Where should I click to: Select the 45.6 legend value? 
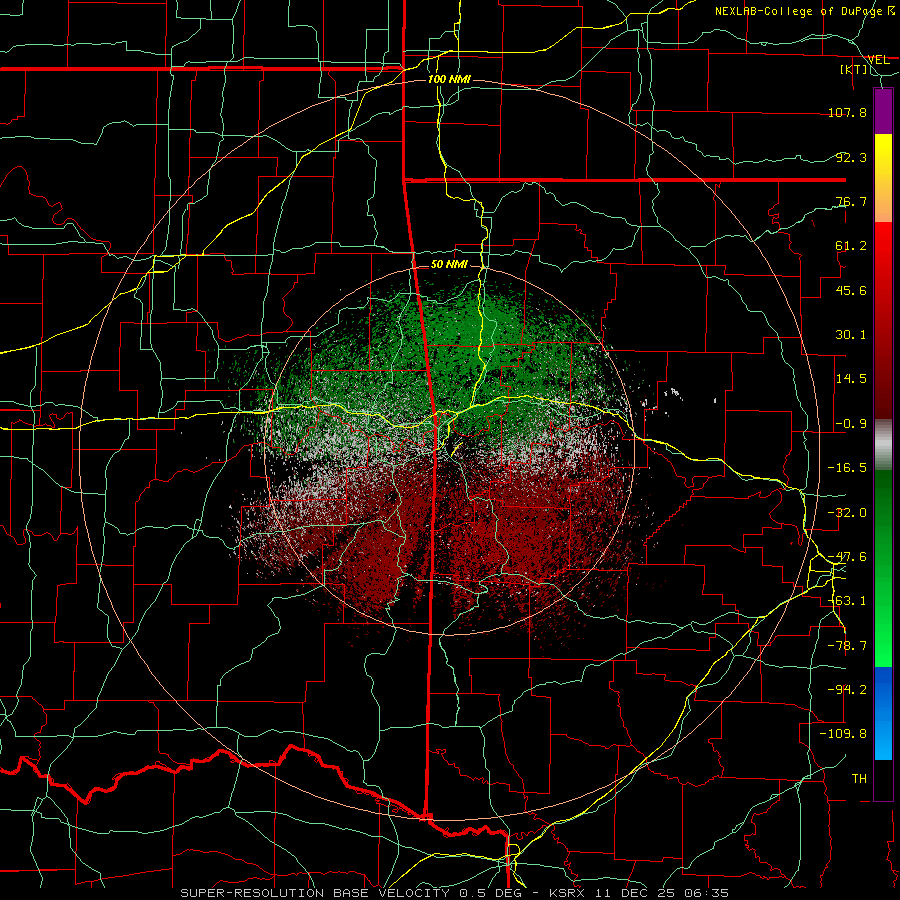[x=851, y=290]
